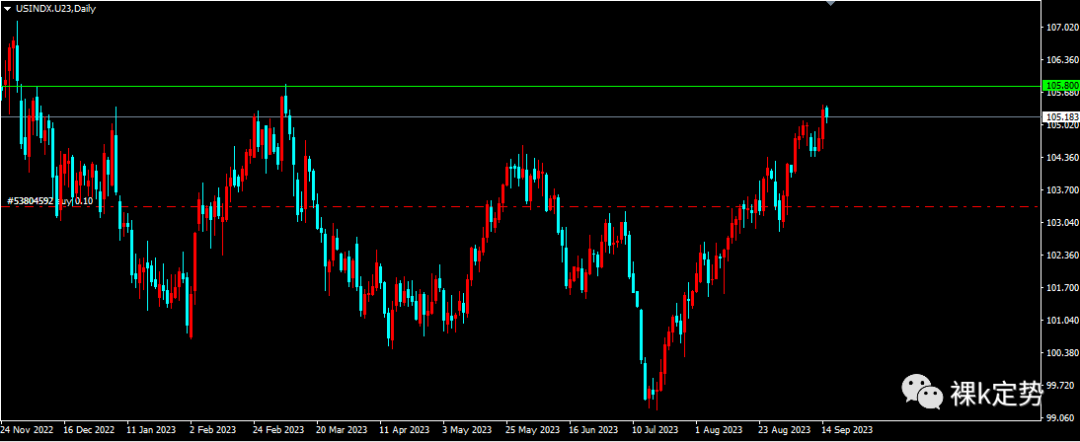Click the 20 Mar 2023 date label
This screenshot has width=1080, height=442.
click(x=342, y=430)
